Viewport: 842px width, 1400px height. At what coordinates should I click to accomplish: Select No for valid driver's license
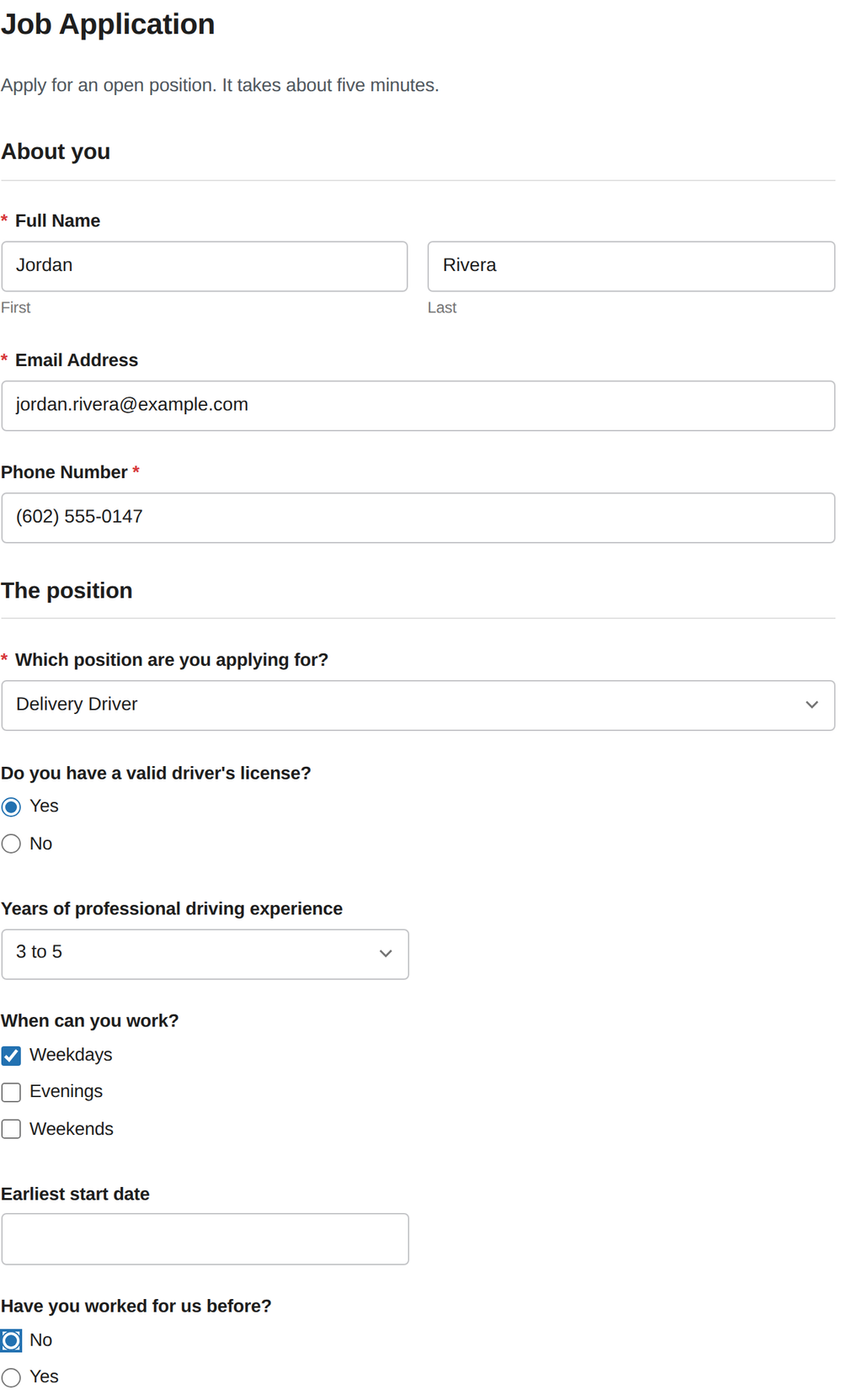11,844
